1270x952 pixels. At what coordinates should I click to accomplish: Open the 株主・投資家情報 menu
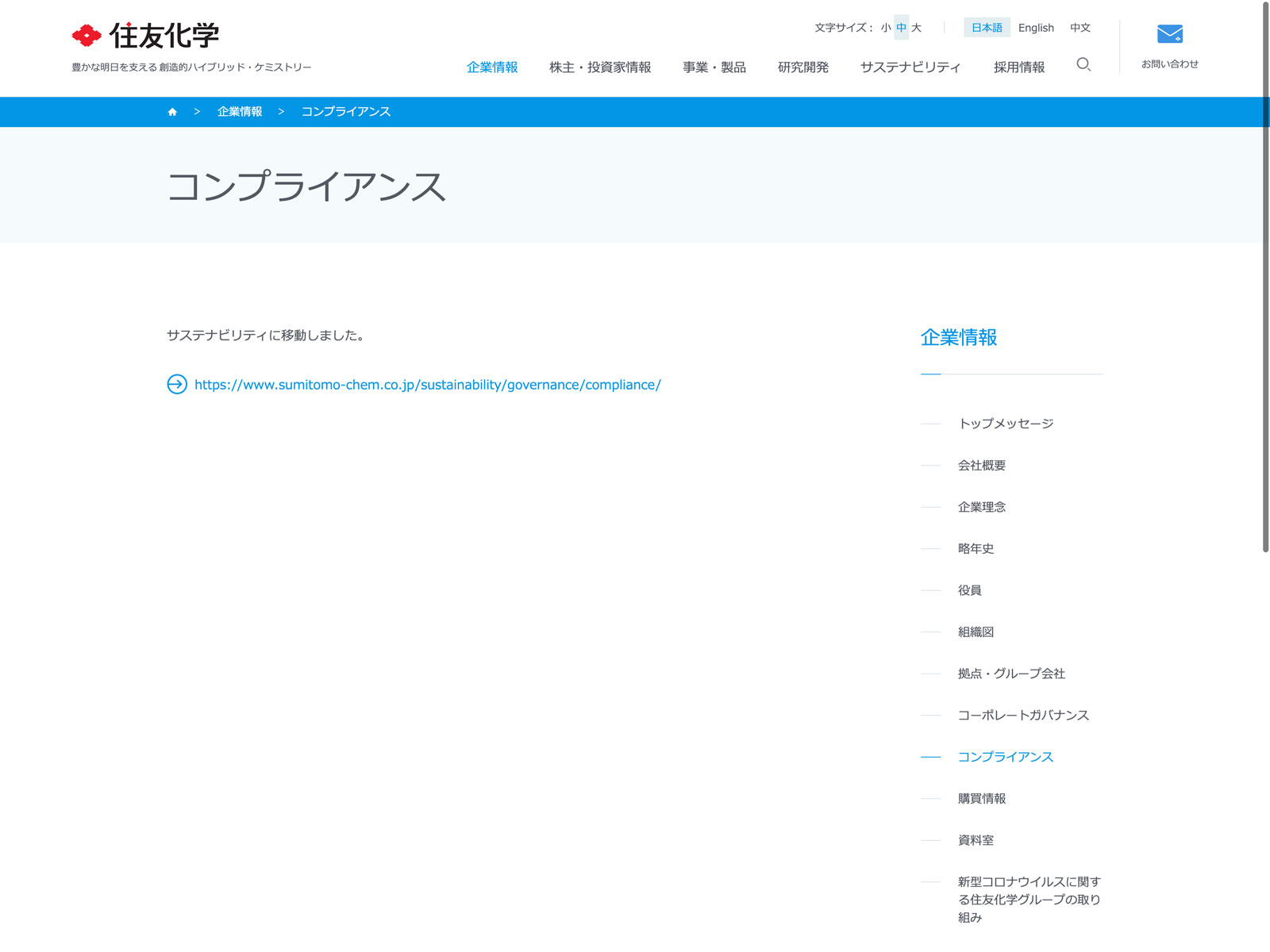pyautogui.click(x=600, y=67)
